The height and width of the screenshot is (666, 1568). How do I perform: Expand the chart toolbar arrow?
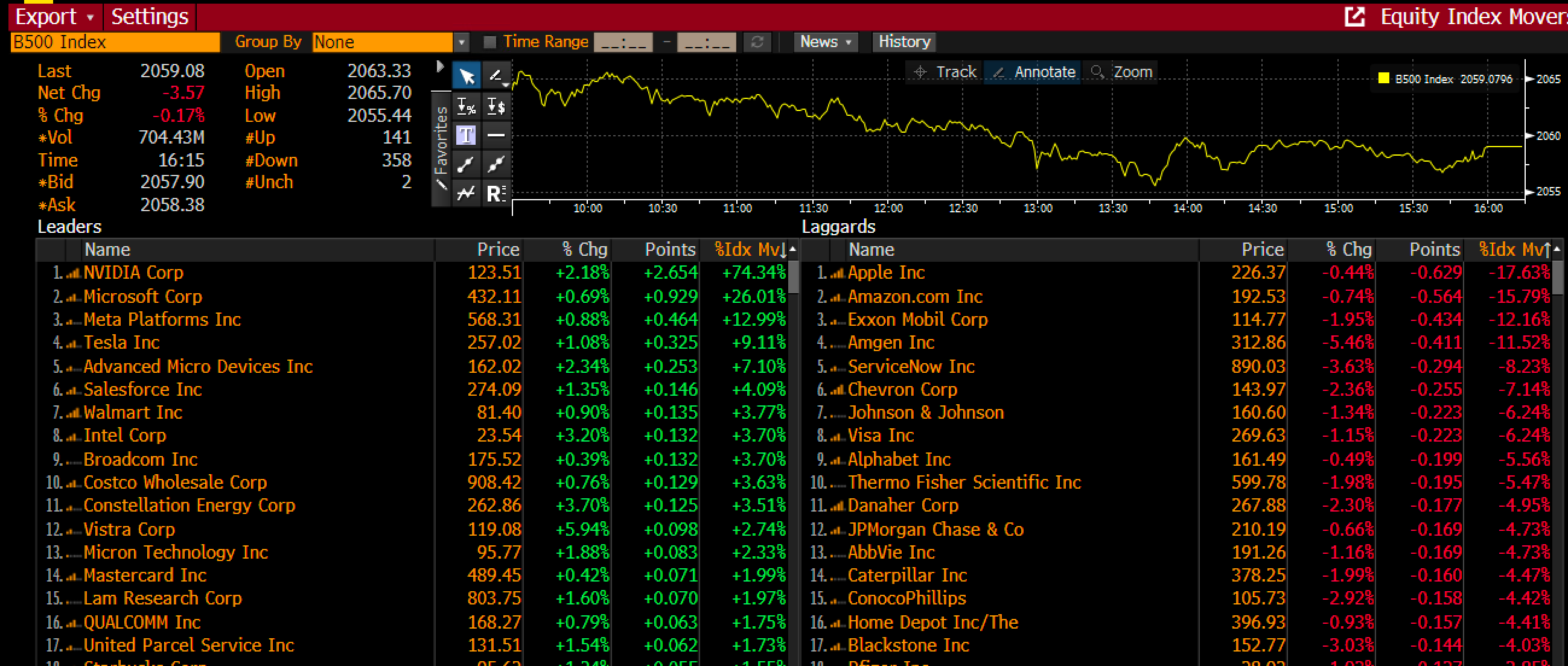tap(440, 67)
